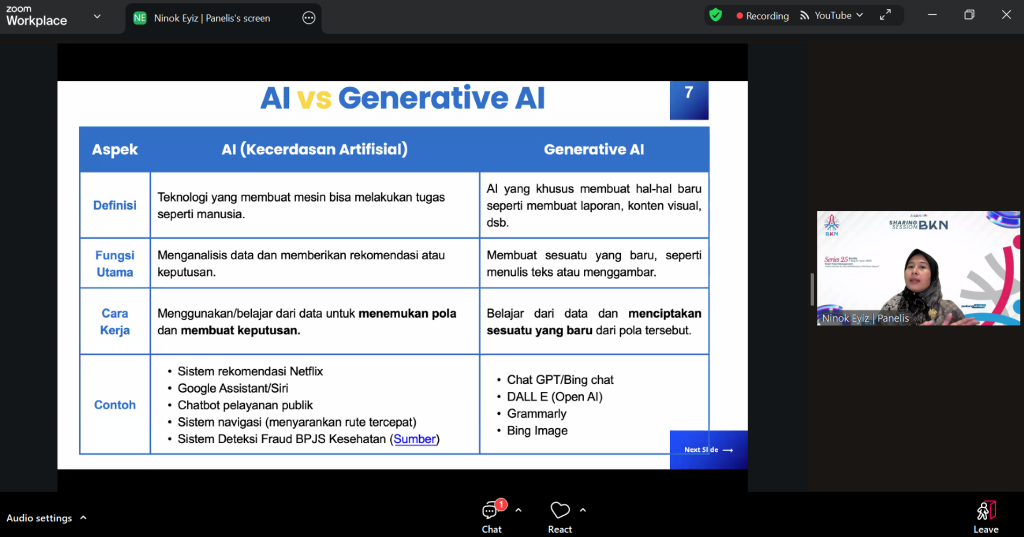1024x537 pixels.
Task: Click the NE avatar badge on the tab
Action: (140, 18)
